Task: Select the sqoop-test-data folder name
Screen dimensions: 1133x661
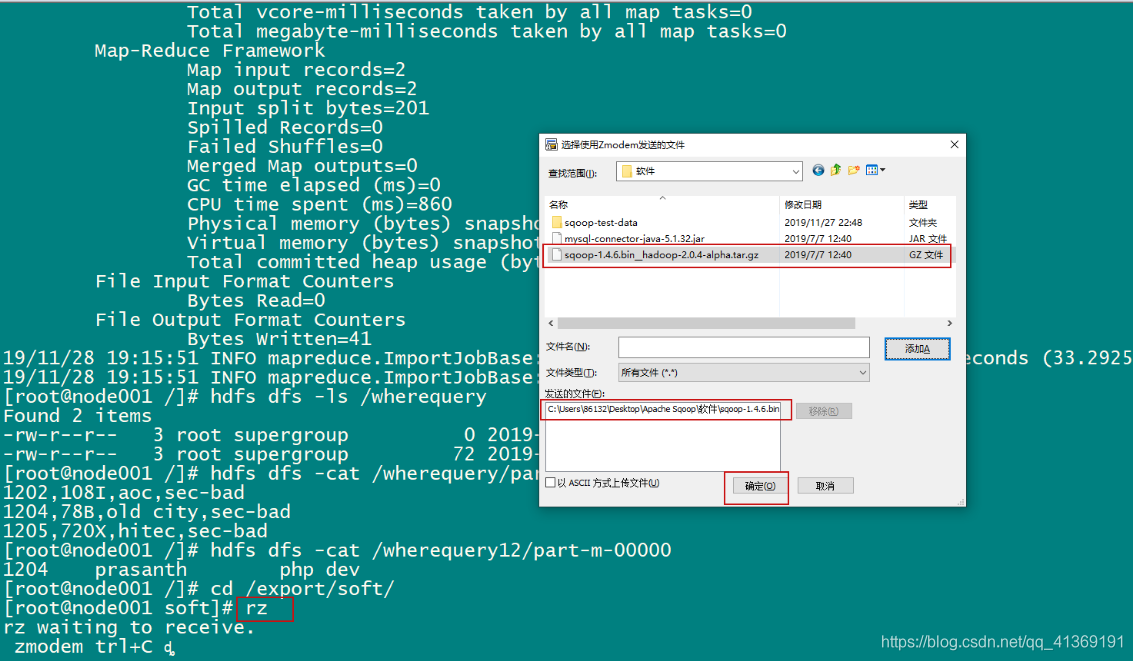Action: tap(600, 223)
